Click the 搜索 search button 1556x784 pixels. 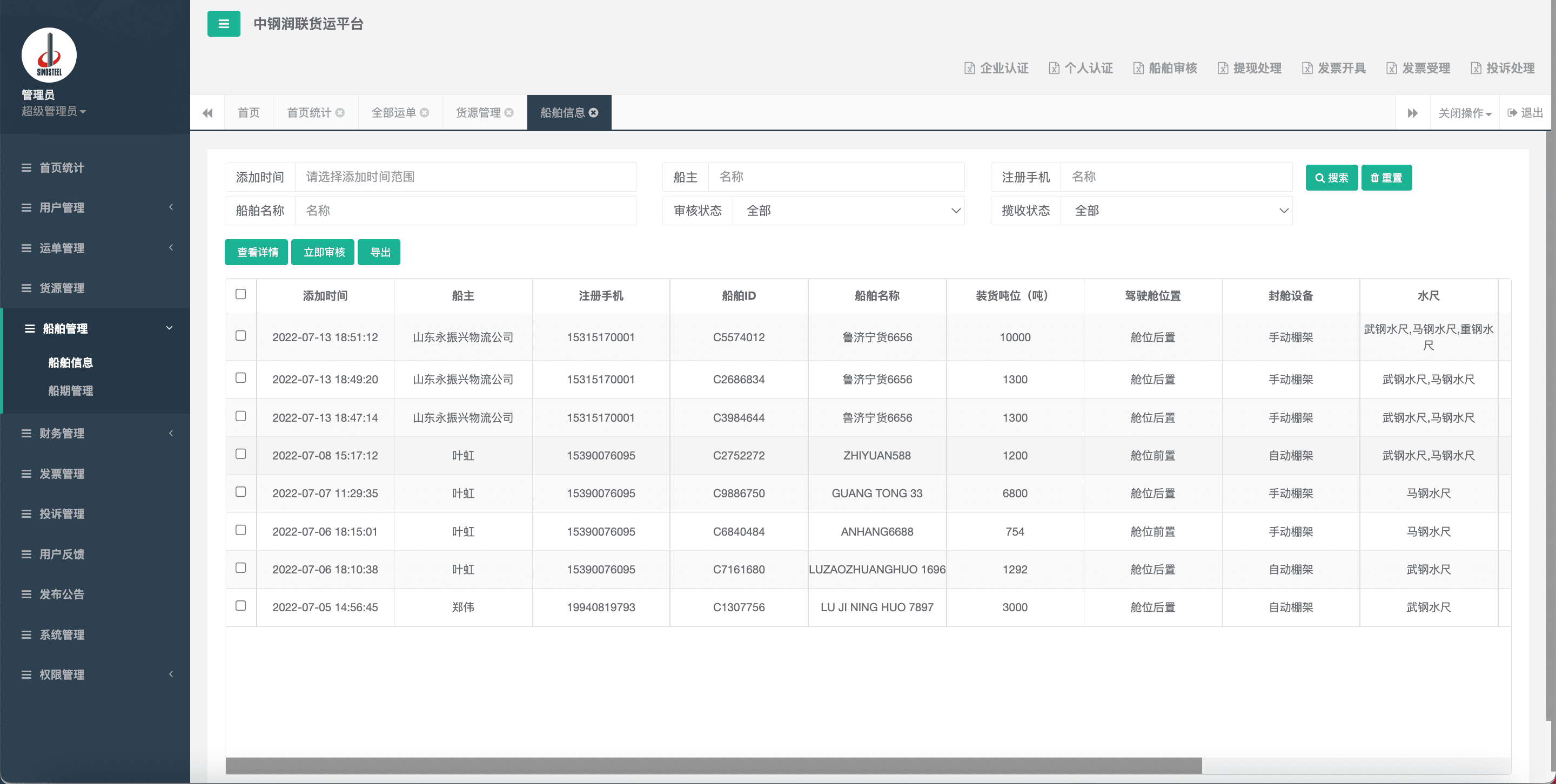1331,178
